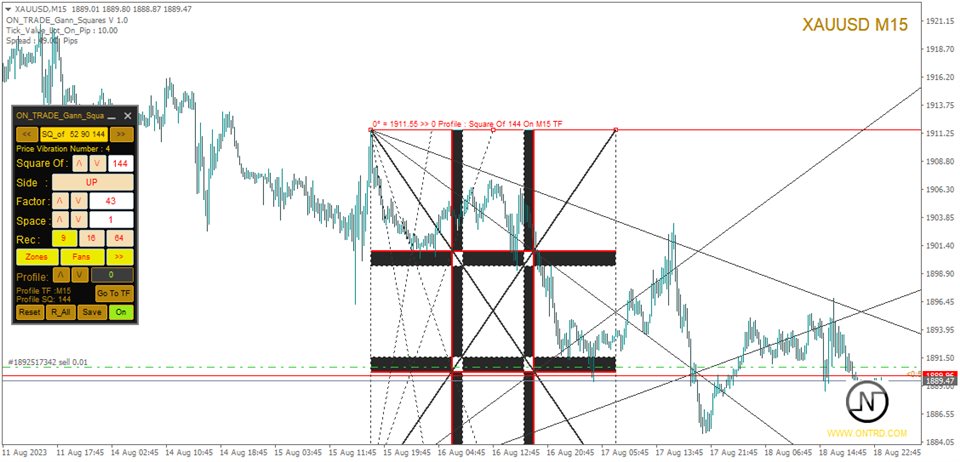Select the SQ_of 52 90 144 button
The height and width of the screenshot is (462, 960).
coord(73,135)
